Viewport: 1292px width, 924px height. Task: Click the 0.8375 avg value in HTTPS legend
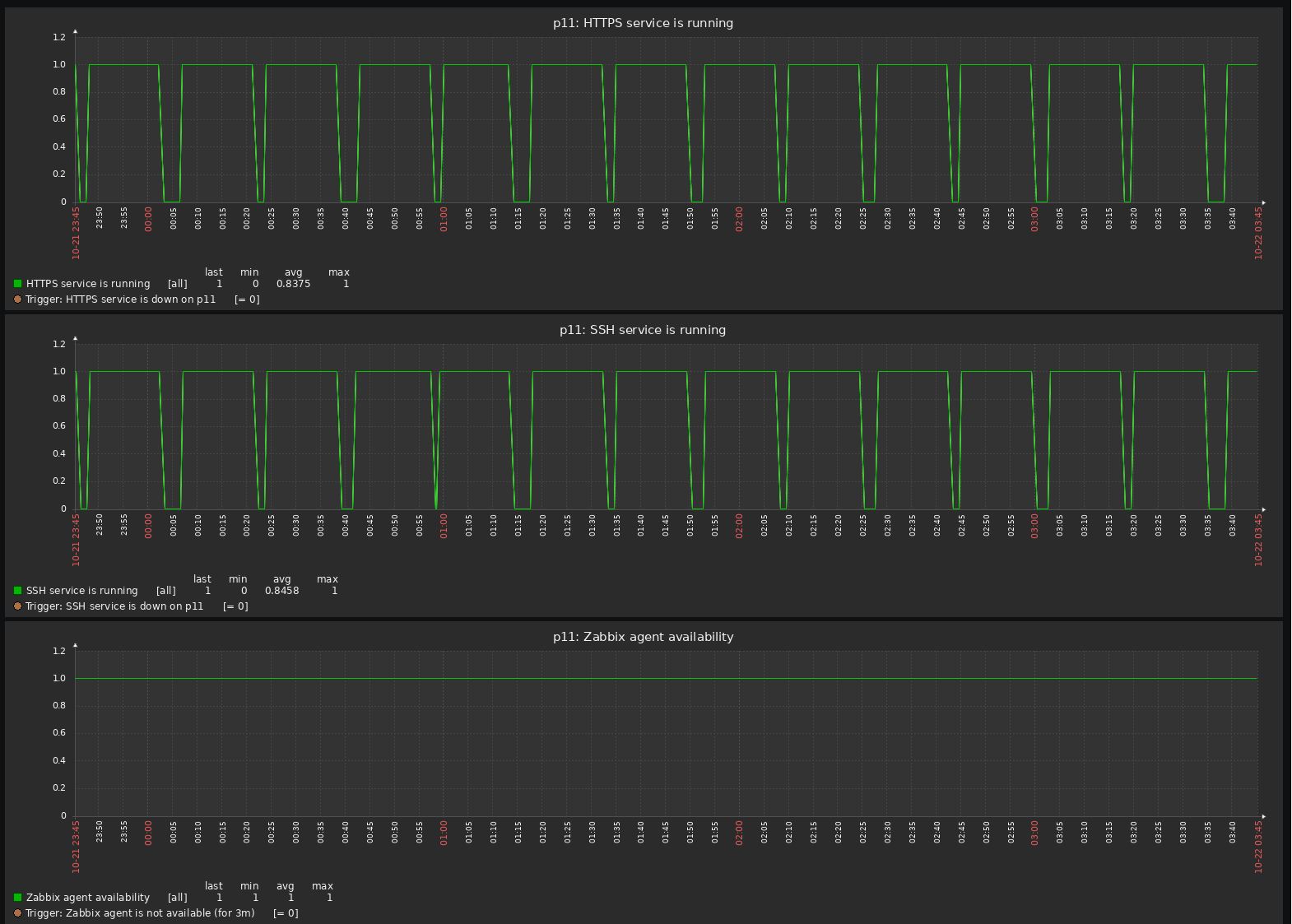(x=293, y=284)
